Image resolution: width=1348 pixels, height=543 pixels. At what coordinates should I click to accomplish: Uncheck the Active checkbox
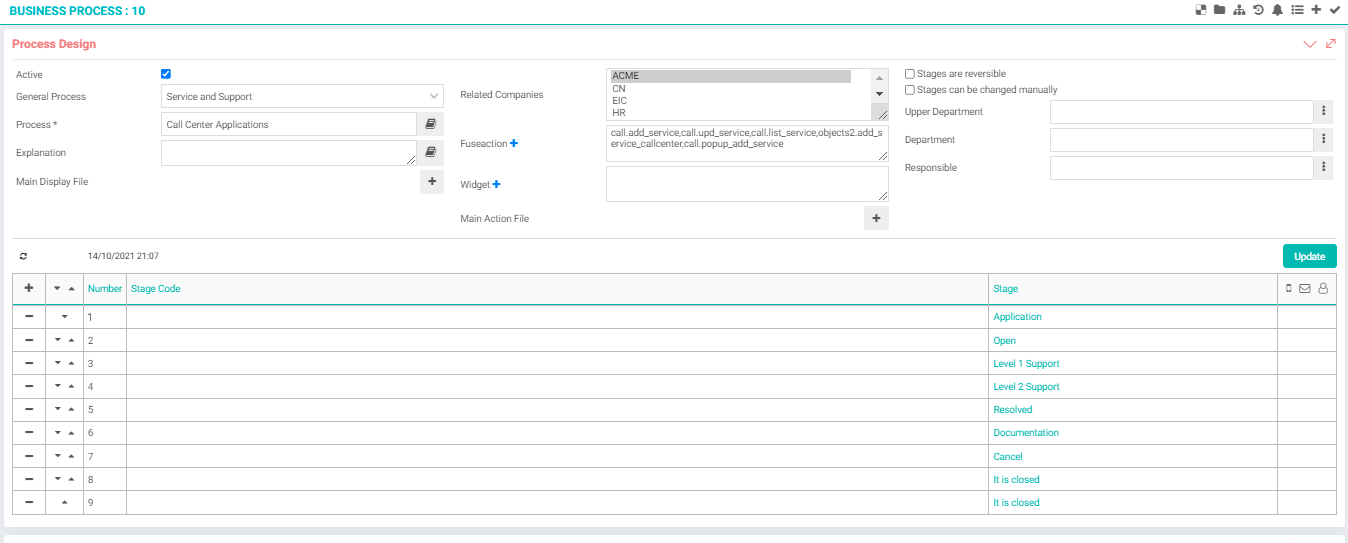(166, 74)
